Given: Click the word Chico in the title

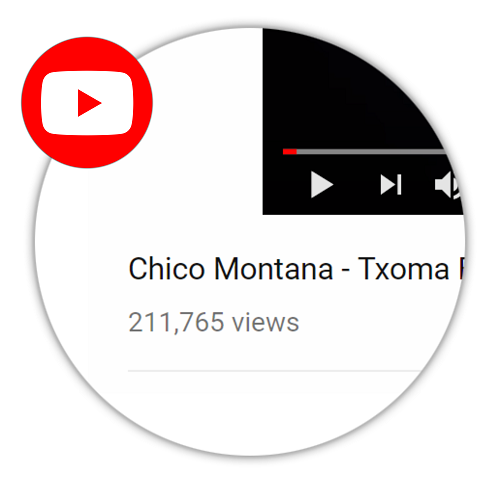Looking at the screenshot, I should point(166,269).
